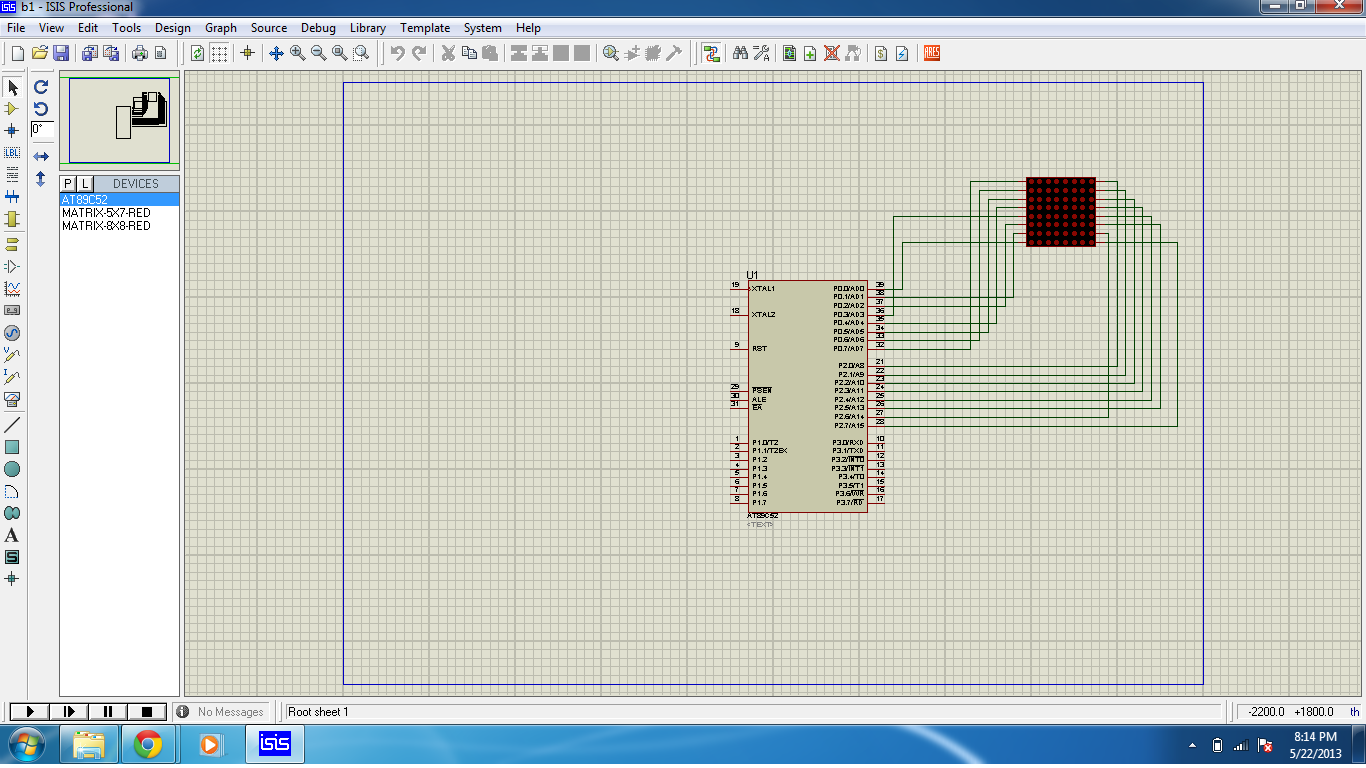The height and width of the screenshot is (768, 1366).
Task: Select the Generator Mode tool
Action: pyautogui.click(x=12, y=332)
